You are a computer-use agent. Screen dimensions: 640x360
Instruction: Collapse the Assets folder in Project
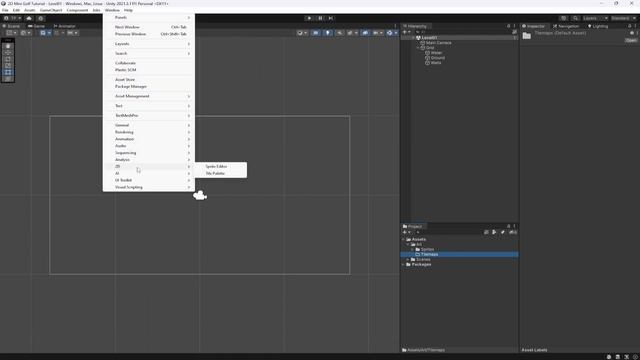[404, 240]
